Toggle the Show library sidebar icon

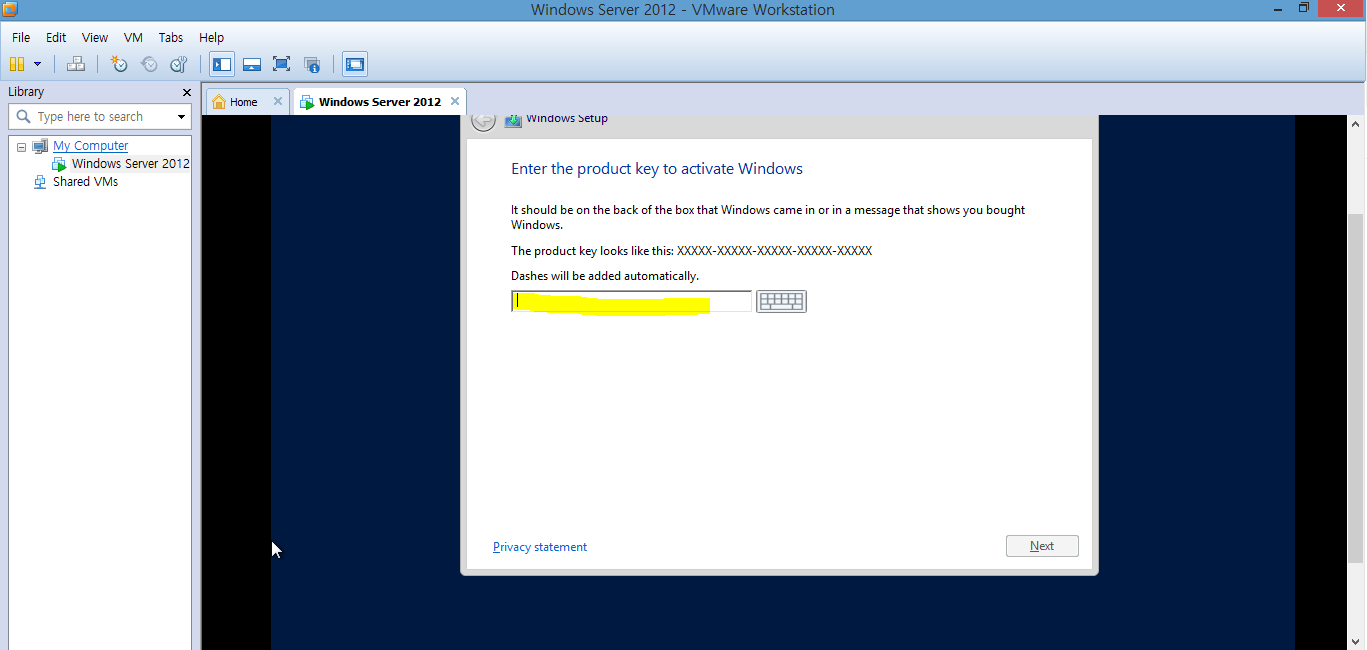pyautogui.click(x=222, y=64)
